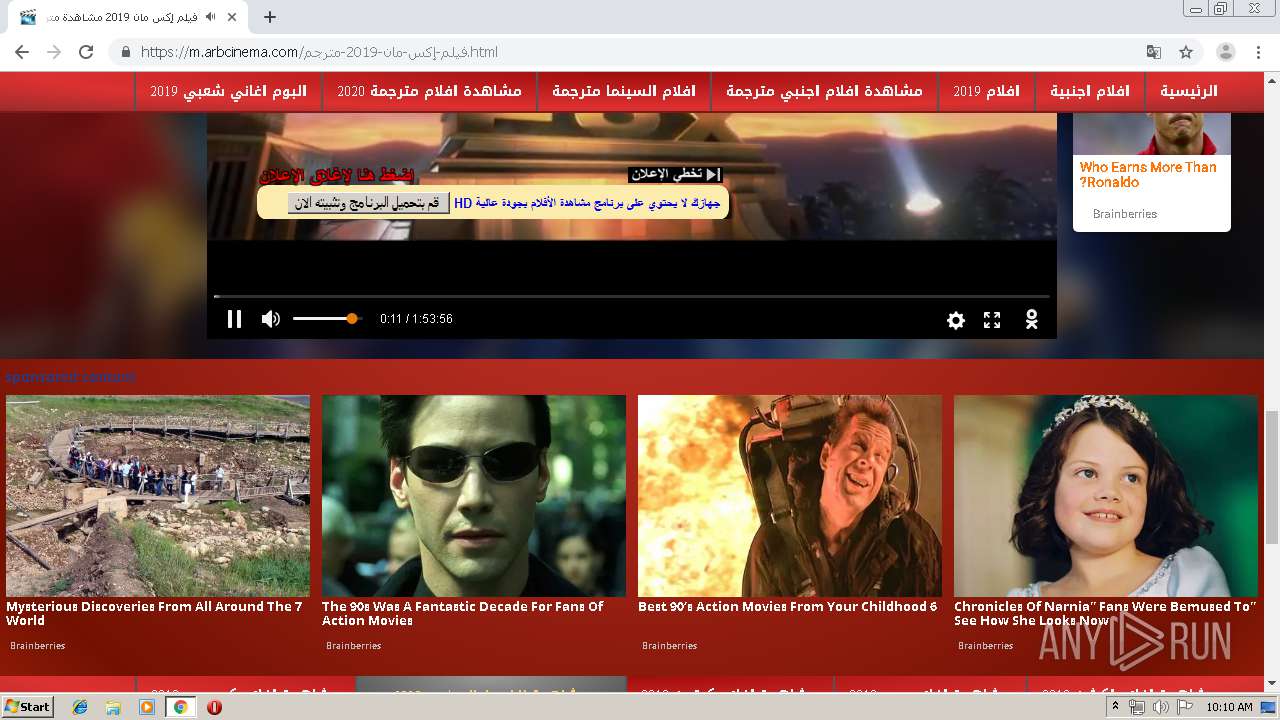Image resolution: width=1280 pixels, height=720 pixels.
Task: Open Chronicles Of Narnia fans headline
Action: tap(1104, 613)
